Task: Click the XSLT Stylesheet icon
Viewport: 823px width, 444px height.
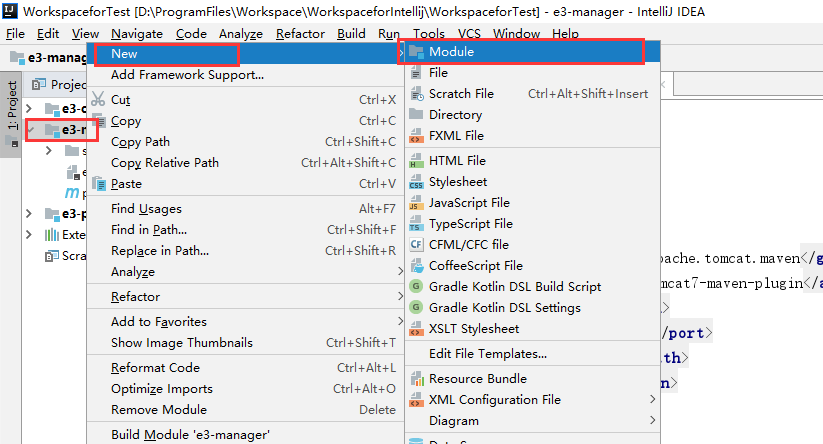Action: tap(416, 329)
